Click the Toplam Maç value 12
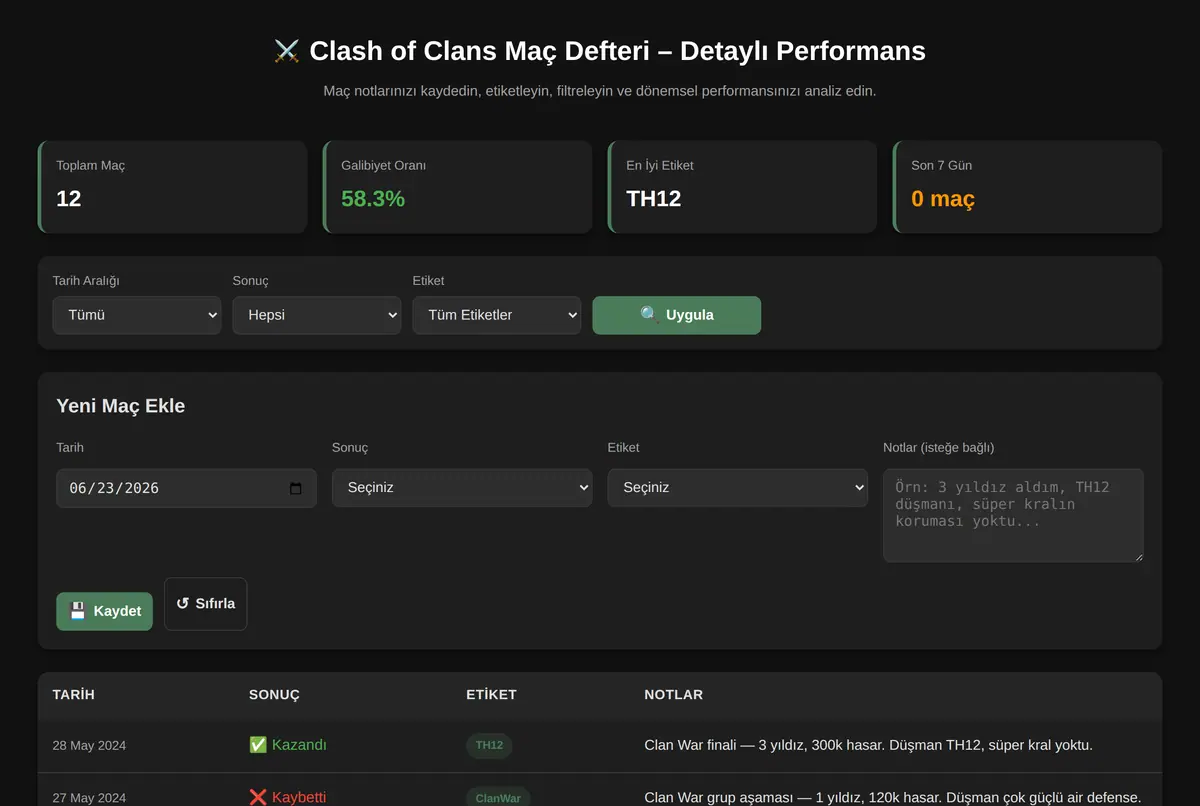Viewport: 1200px width, 806px height. pyautogui.click(x=69, y=199)
